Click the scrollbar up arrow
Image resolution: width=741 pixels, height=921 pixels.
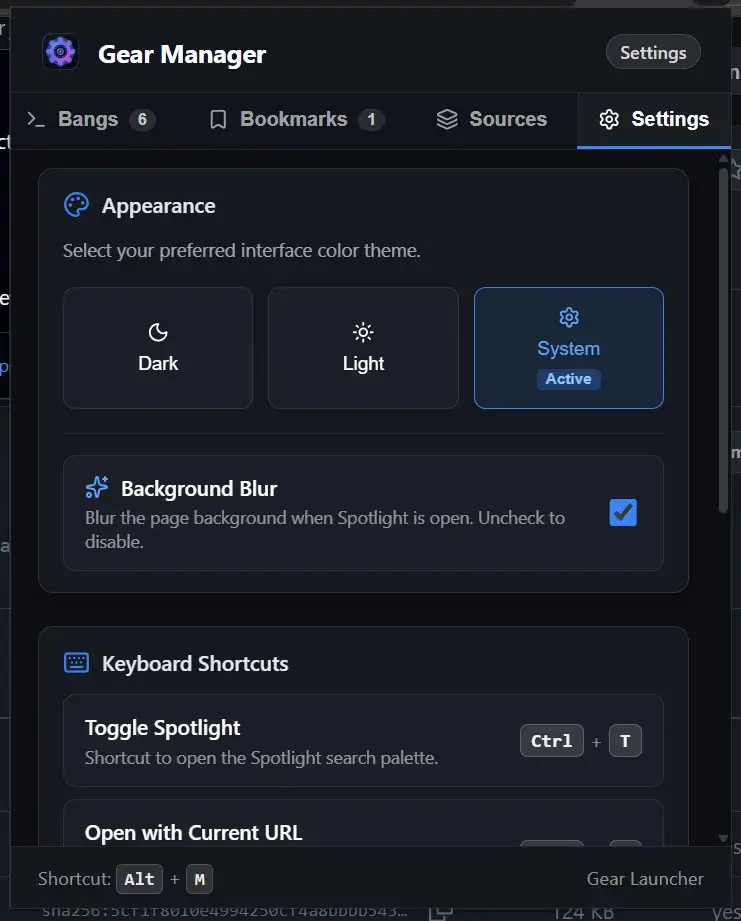(723, 159)
